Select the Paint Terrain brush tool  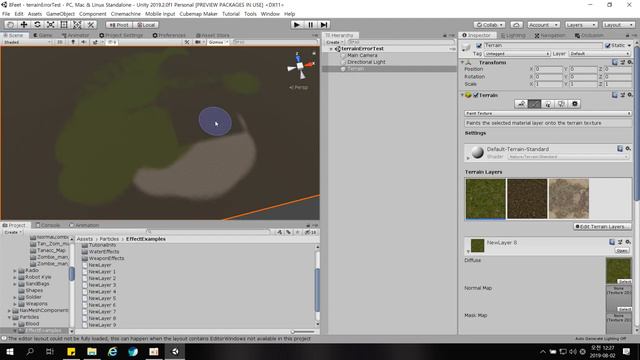tap(534, 104)
